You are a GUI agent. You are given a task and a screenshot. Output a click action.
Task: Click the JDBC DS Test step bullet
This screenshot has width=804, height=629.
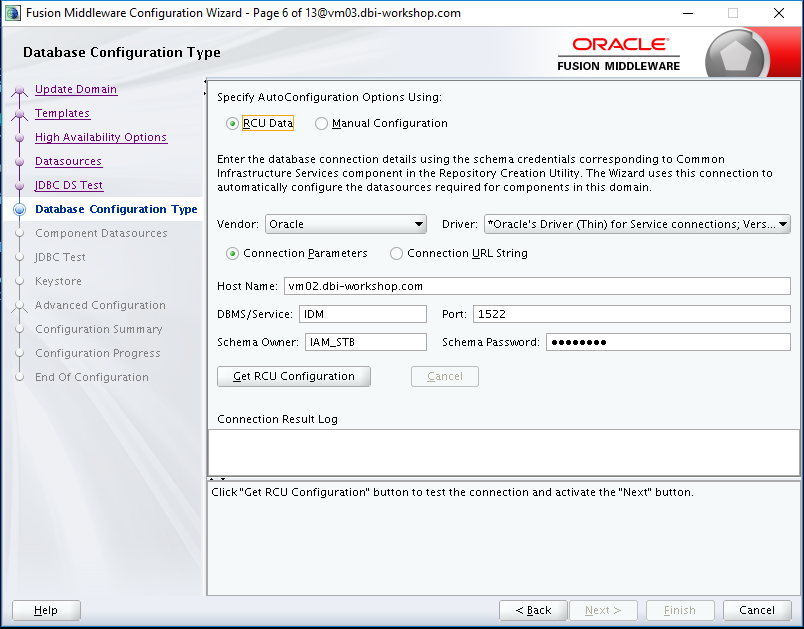point(19,186)
